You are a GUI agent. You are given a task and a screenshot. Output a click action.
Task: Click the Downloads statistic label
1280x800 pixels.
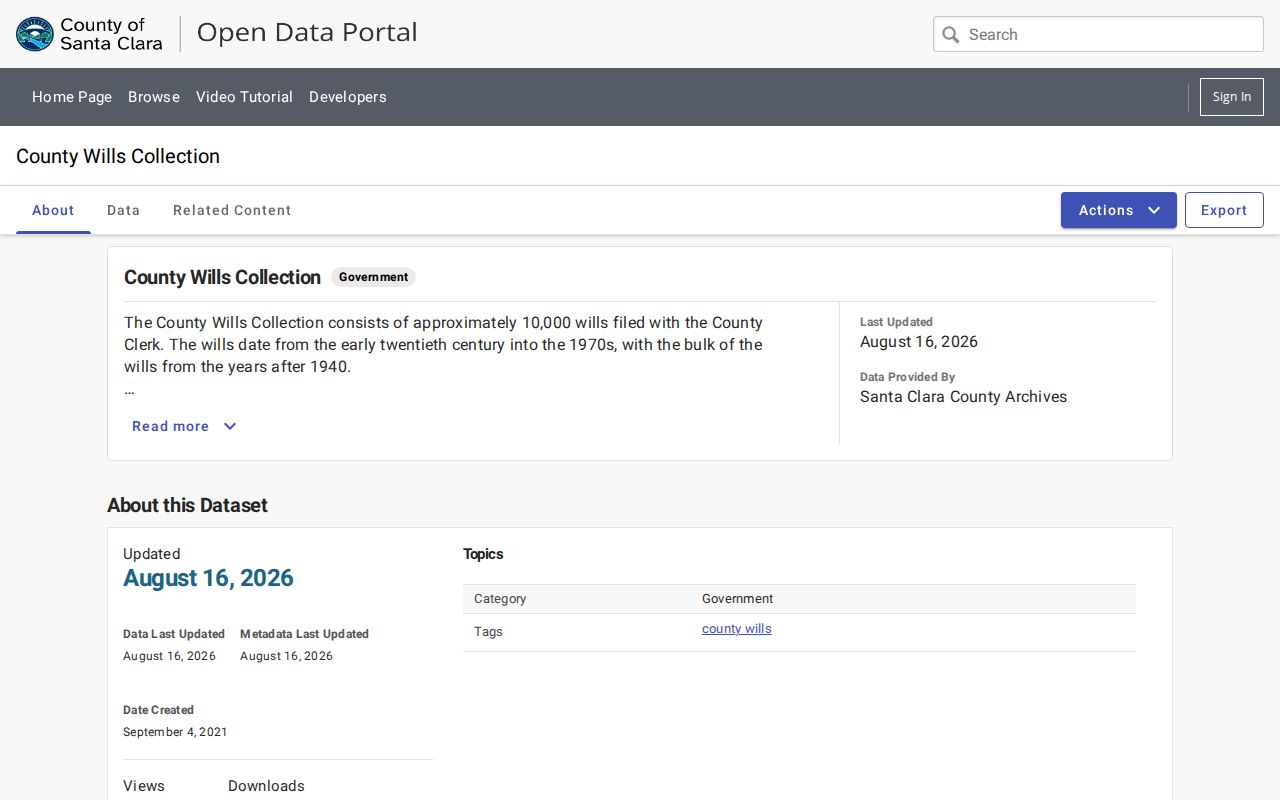tap(266, 786)
